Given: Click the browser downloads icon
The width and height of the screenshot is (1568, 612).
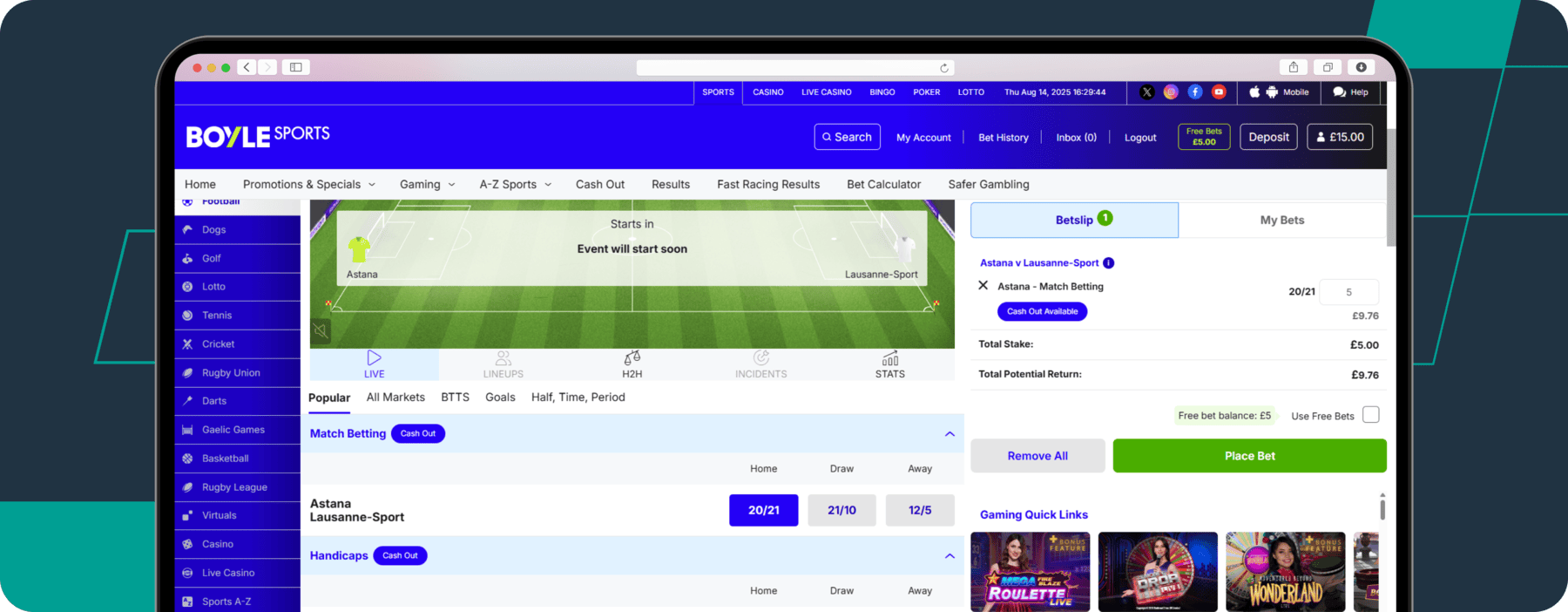Looking at the screenshot, I should (1361, 67).
